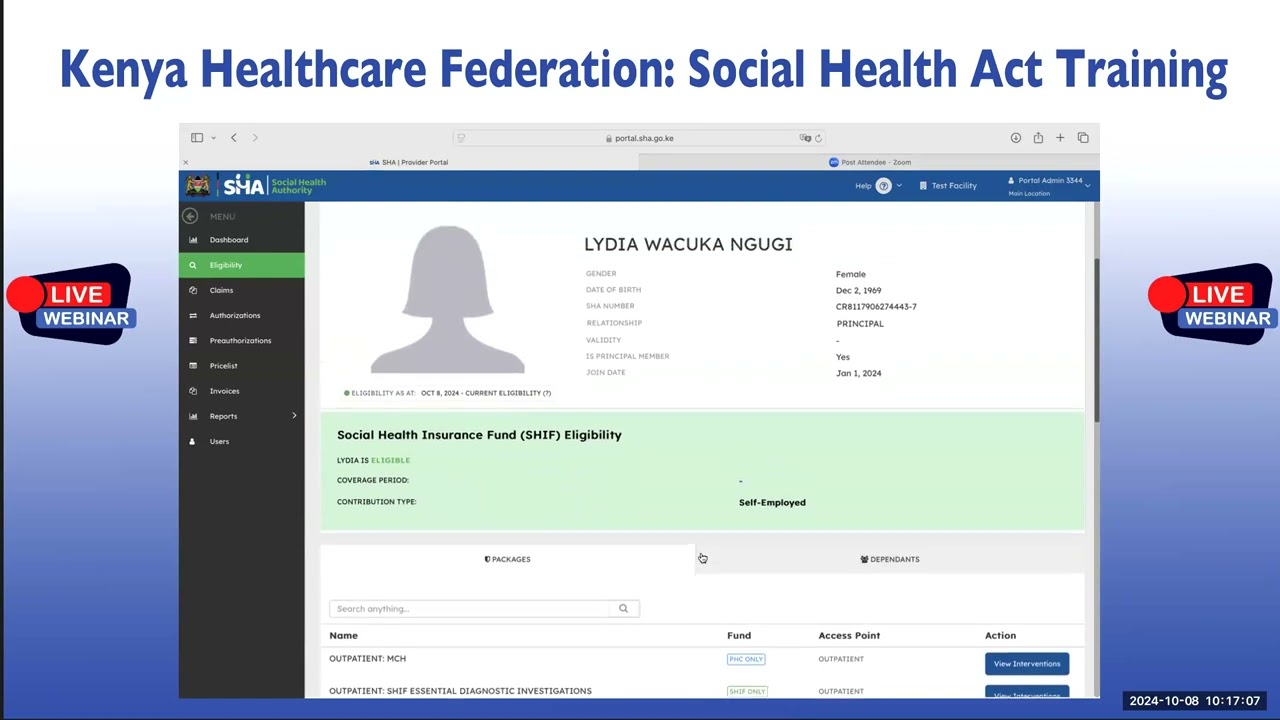Click the Safari sidebar toggle icon

coord(197,138)
